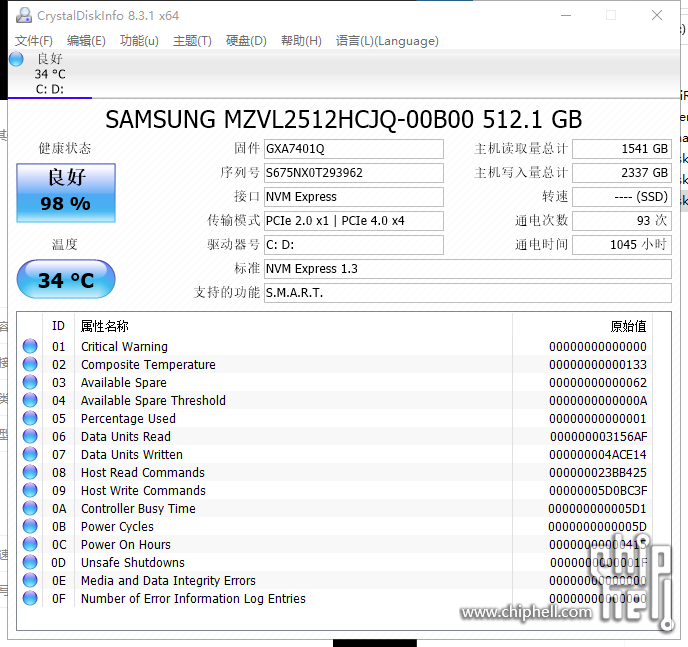Select the Available Spare Threshold attribute name
688x647 pixels.
(153, 400)
